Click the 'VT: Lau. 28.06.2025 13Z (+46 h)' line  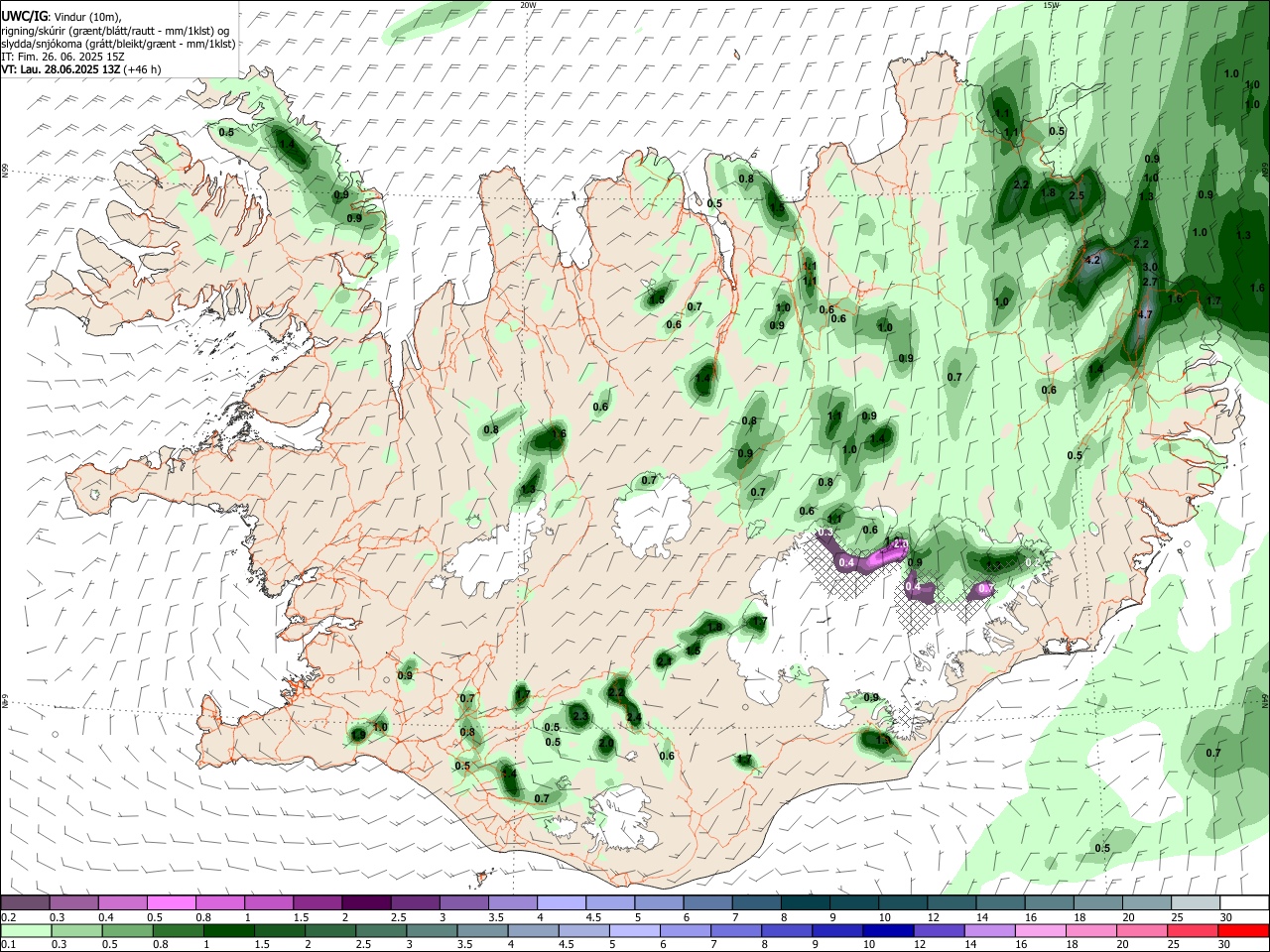[81, 69]
